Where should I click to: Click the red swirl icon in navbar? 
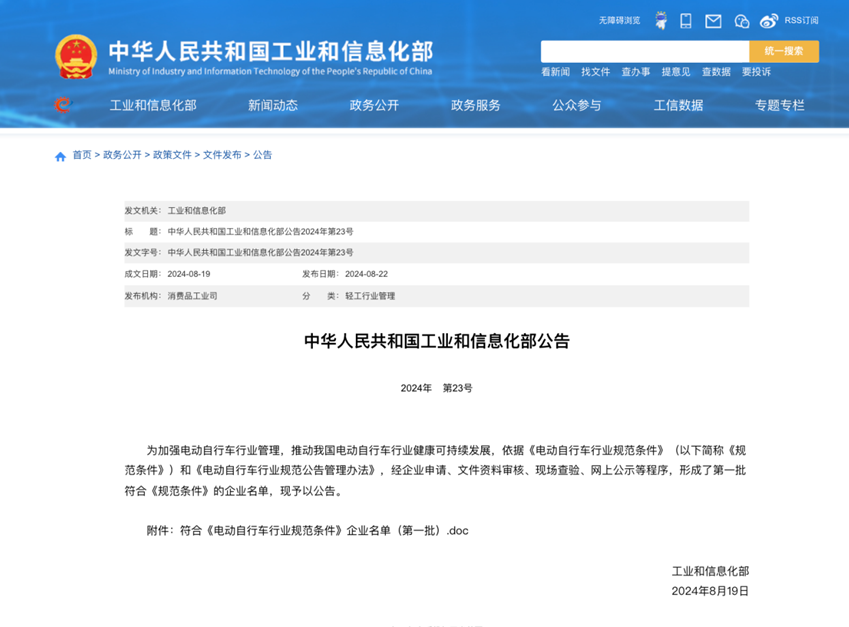[63, 105]
